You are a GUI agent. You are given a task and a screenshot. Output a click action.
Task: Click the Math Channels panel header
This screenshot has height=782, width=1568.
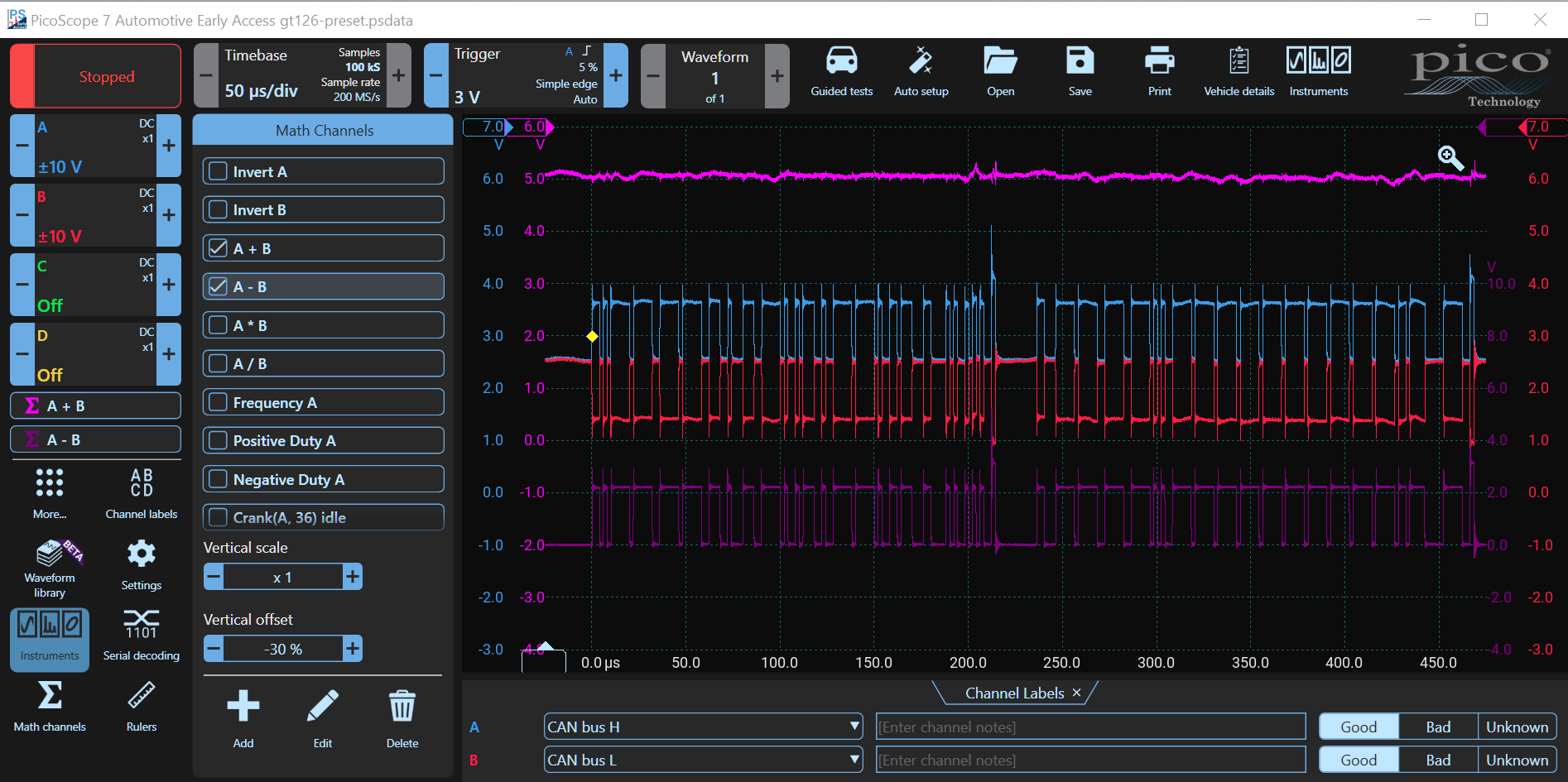coord(324,130)
